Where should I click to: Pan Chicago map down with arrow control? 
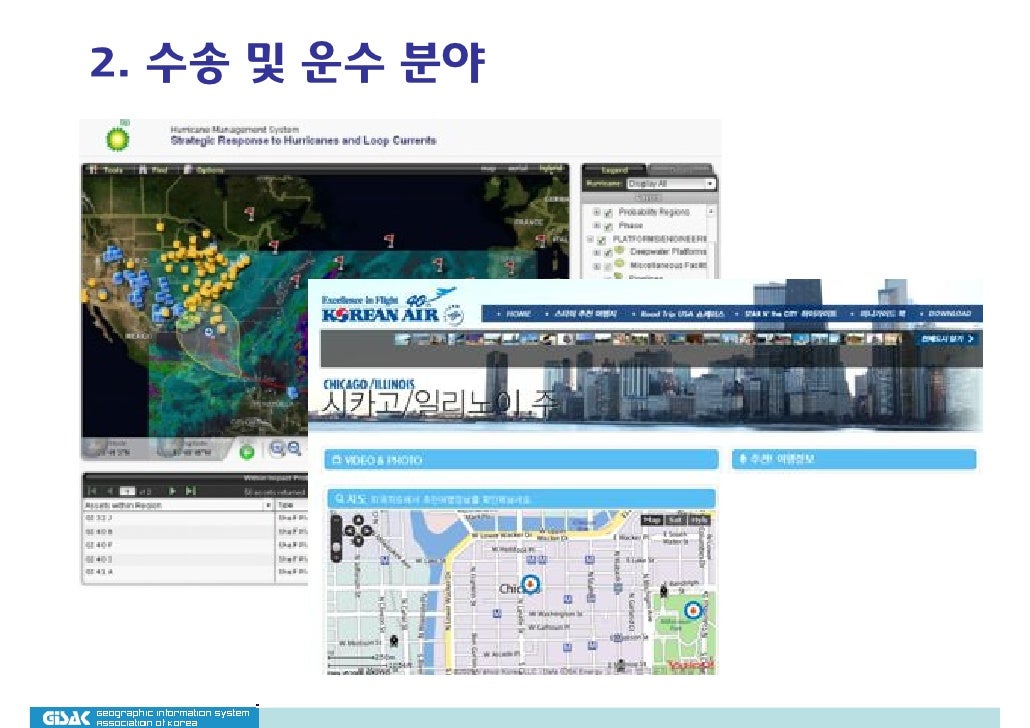point(359,541)
